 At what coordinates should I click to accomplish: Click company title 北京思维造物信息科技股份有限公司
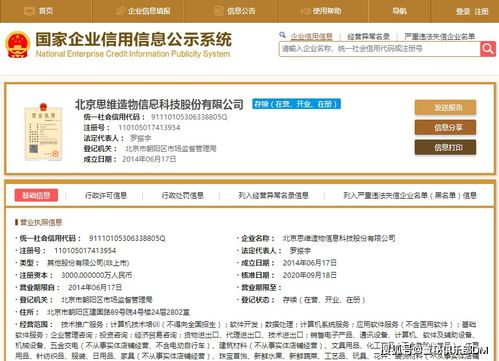pos(159,104)
